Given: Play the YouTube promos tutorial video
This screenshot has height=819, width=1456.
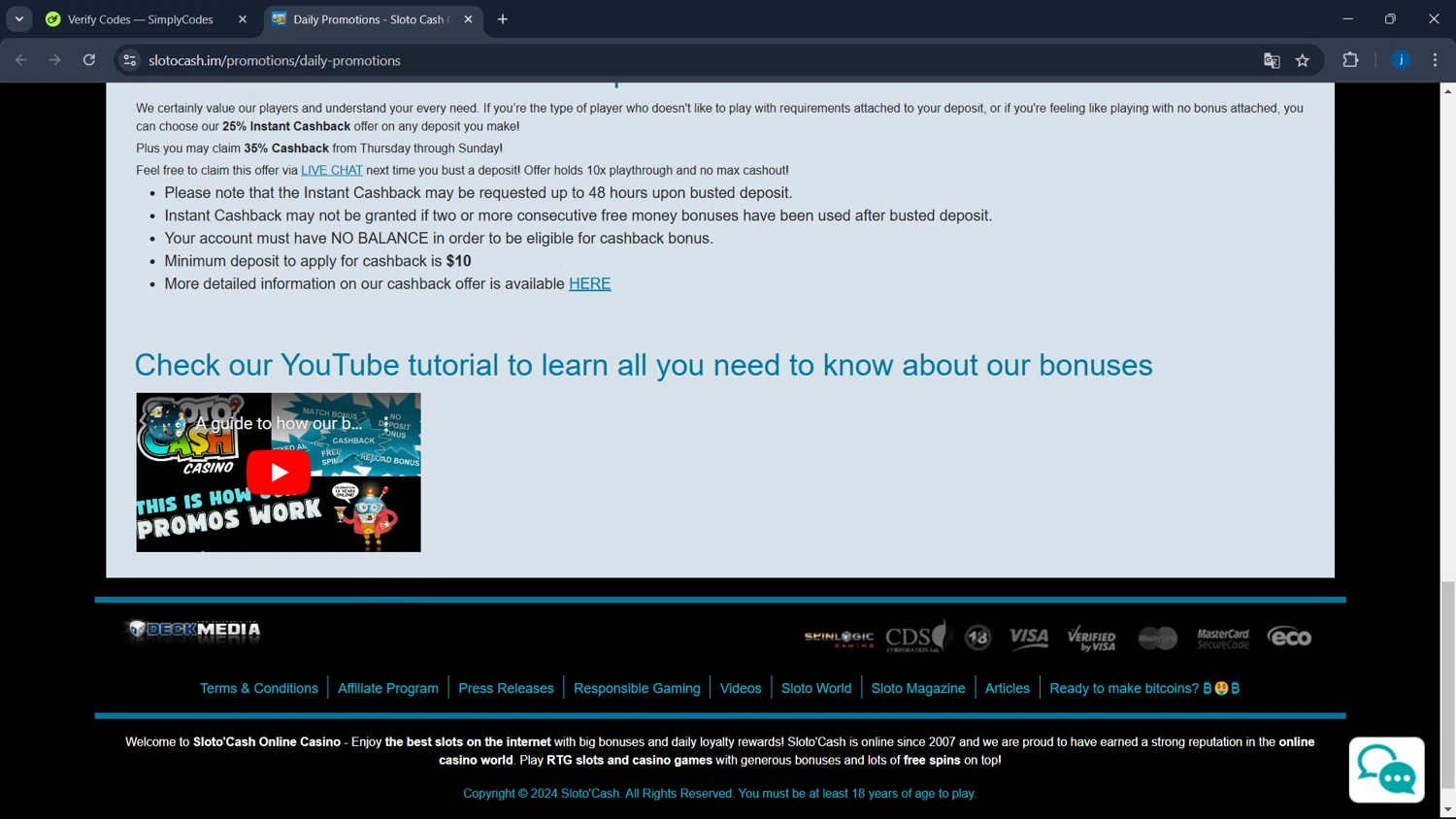Looking at the screenshot, I should (x=279, y=473).
